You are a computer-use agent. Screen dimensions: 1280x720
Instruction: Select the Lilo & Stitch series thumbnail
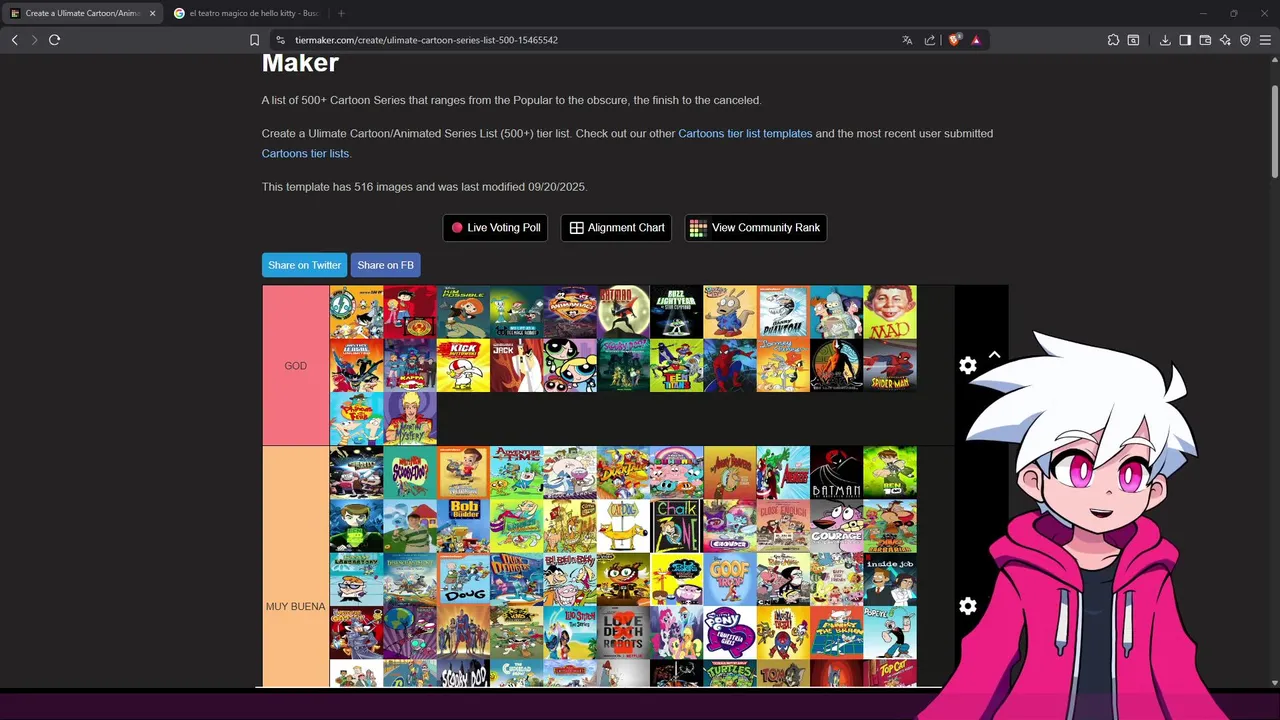(x=570, y=632)
